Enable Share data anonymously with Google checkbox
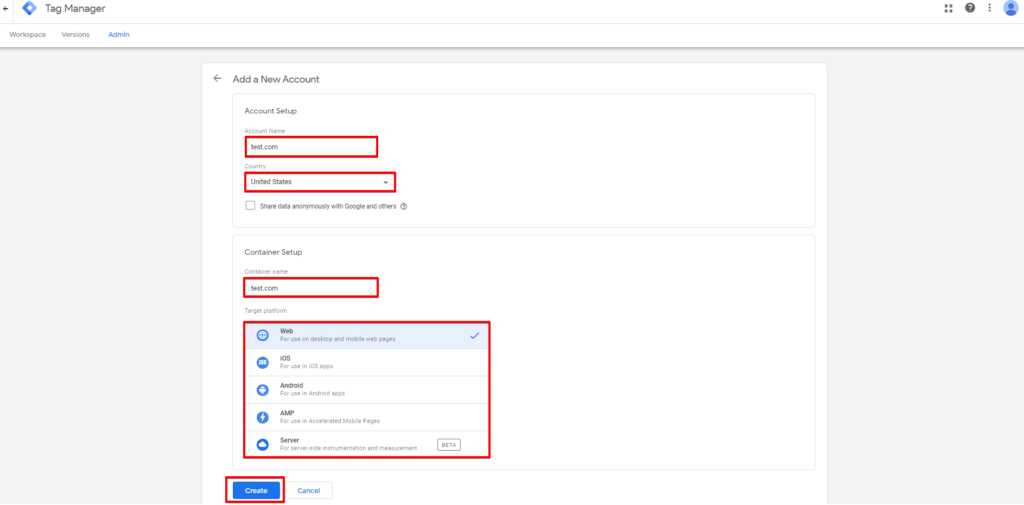 coord(250,206)
